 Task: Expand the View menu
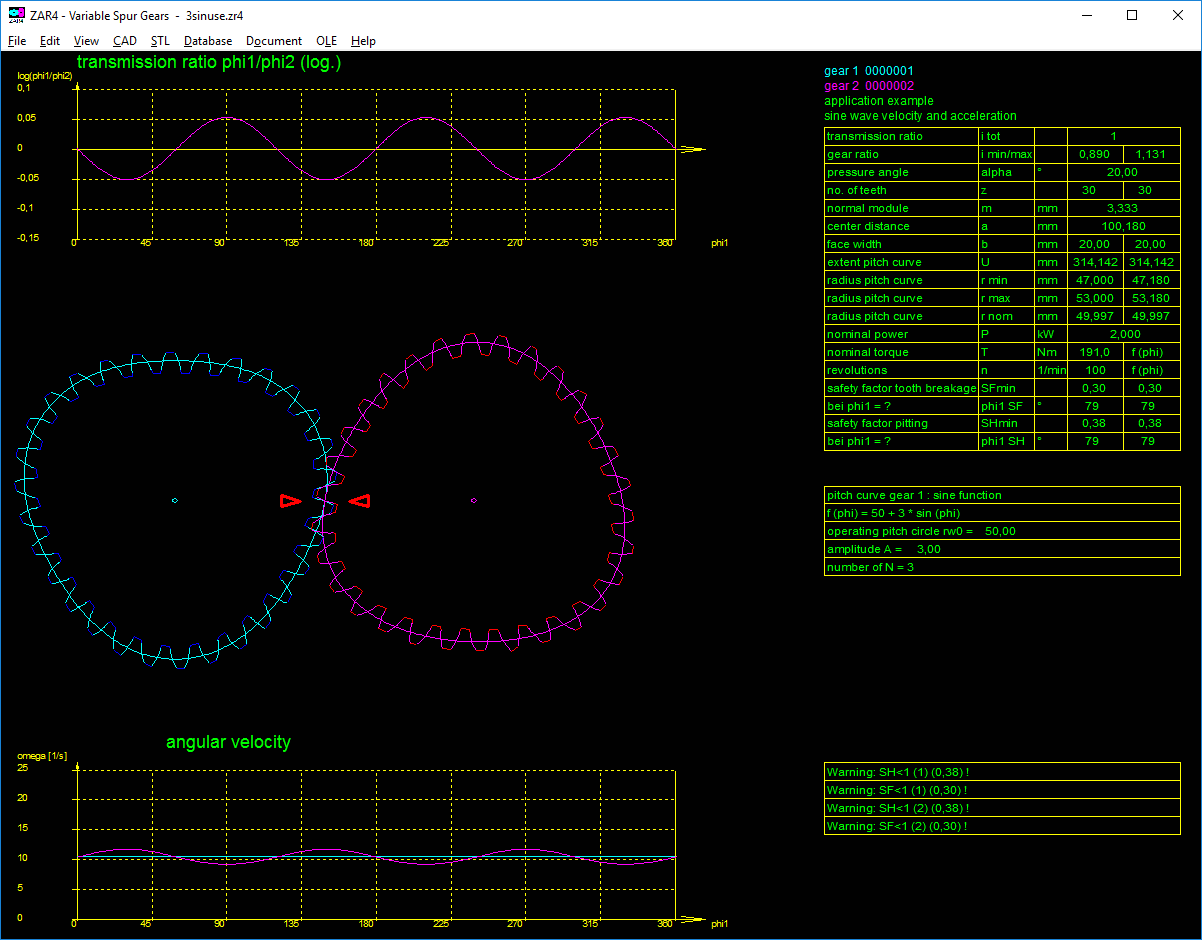pyautogui.click(x=86, y=41)
